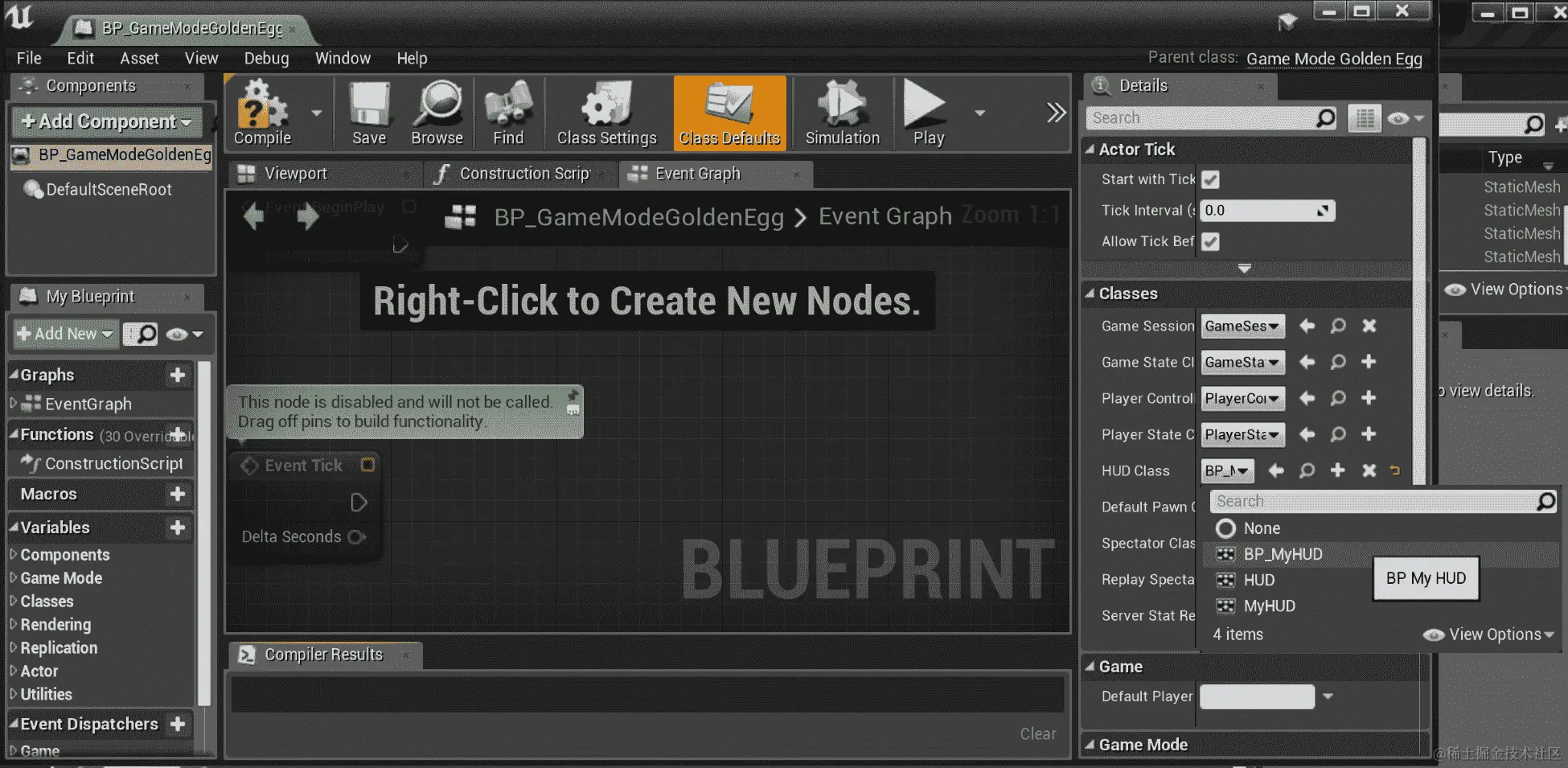Screen dimensions: 1568x768
Task: Switch to the Viewport tab
Action: [326, 174]
